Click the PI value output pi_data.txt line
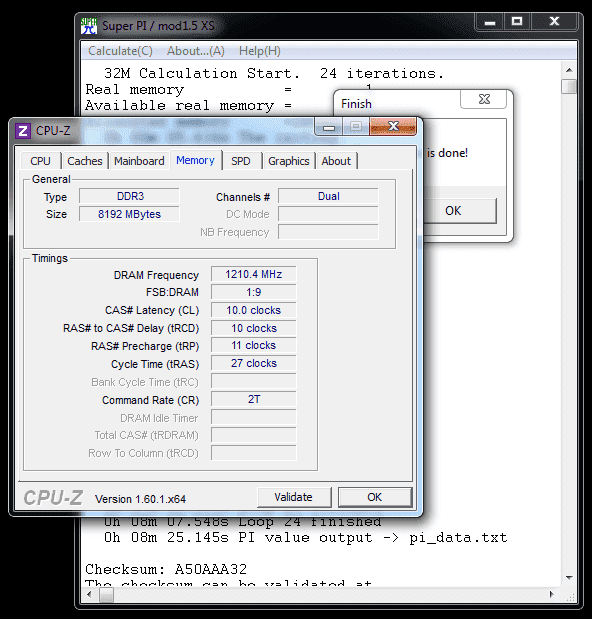This screenshot has height=619, width=592. [306, 538]
